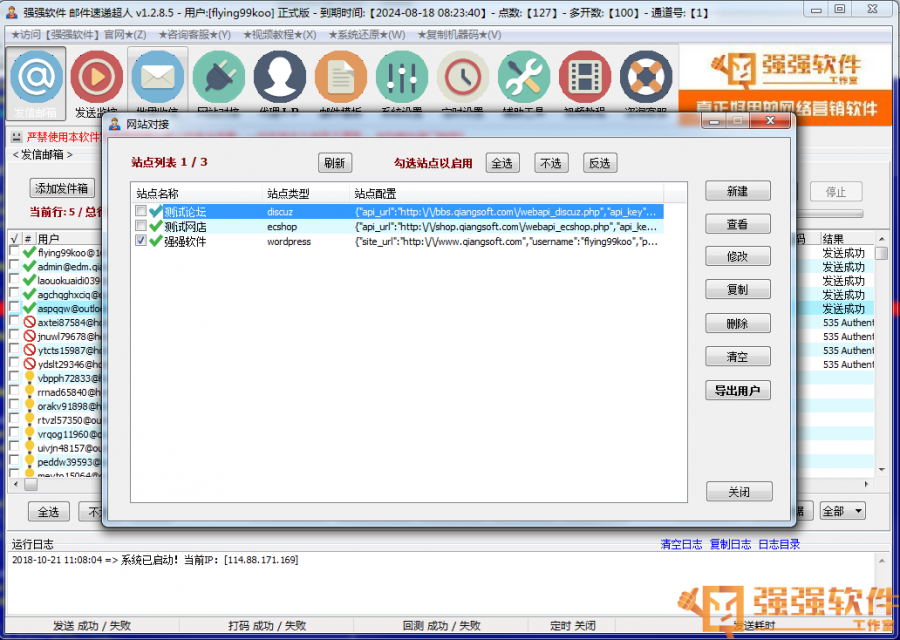Tick the checkbox for ytcts15987 mailbox row
900x640 pixels.
(14, 349)
